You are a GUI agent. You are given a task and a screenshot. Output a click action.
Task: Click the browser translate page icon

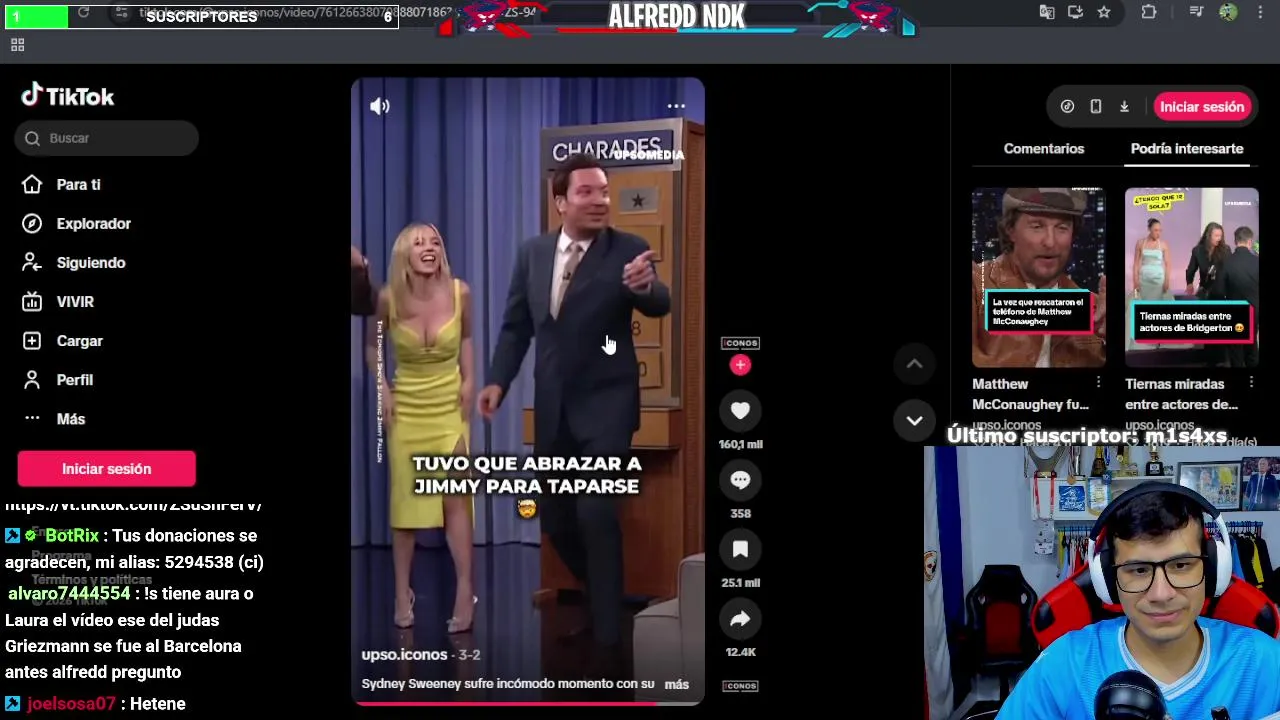click(x=1047, y=12)
